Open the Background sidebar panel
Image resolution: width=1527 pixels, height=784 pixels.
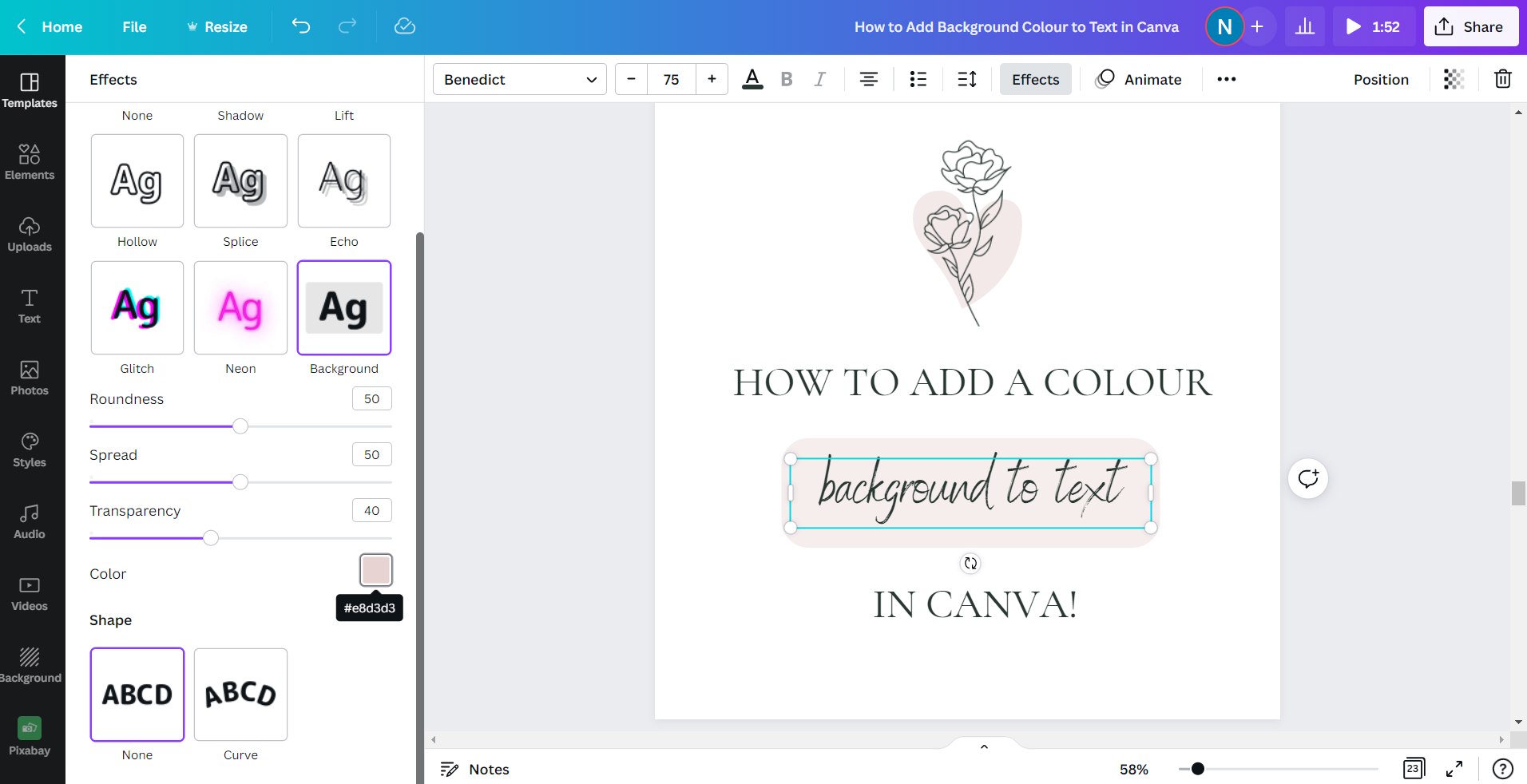(30, 665)
